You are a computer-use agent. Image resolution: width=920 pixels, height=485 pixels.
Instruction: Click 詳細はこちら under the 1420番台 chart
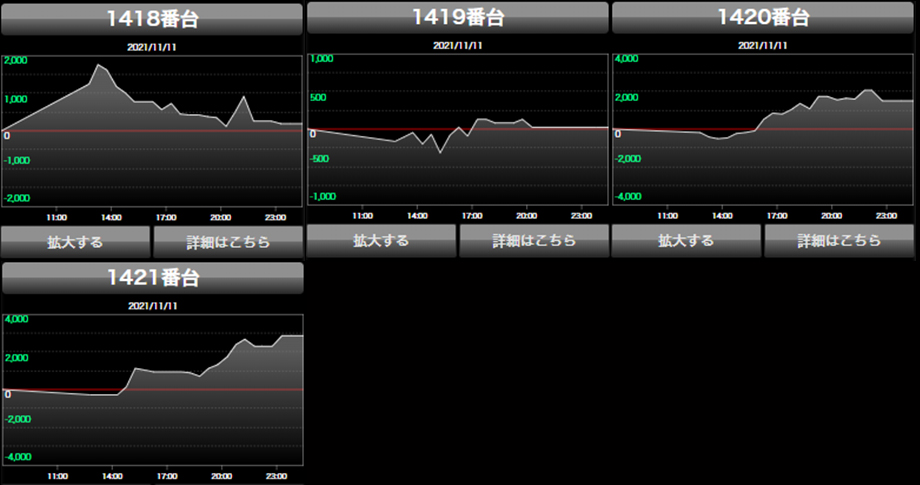838,241
